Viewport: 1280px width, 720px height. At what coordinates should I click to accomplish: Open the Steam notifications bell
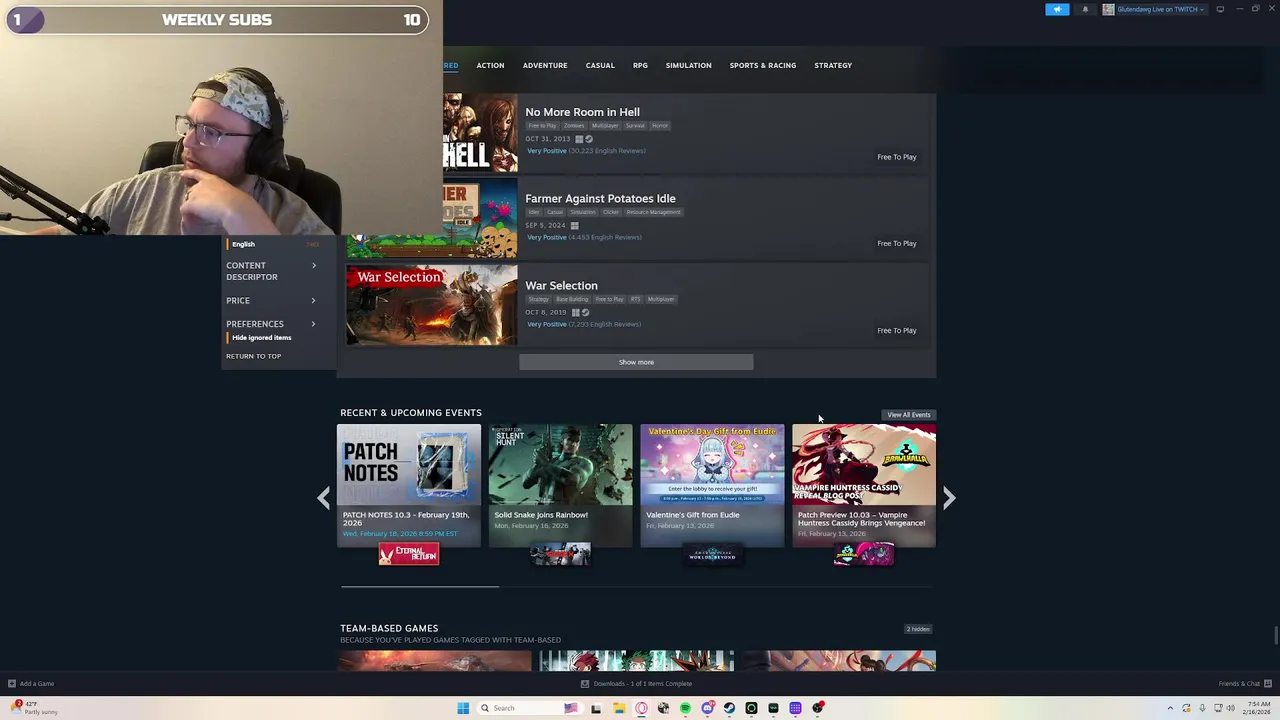point(1085,9)
